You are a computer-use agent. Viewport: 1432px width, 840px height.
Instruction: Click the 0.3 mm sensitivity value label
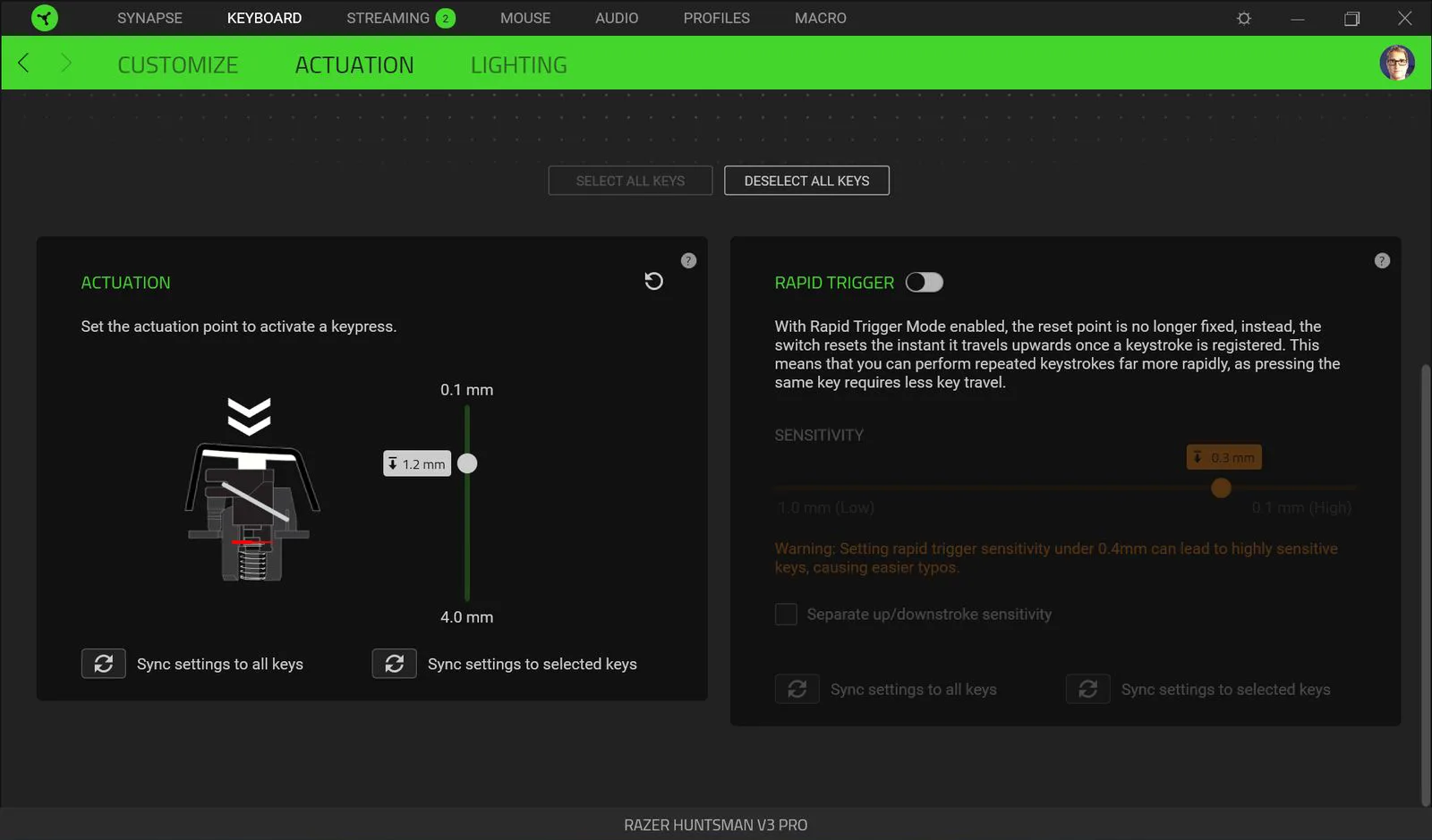coord(1224,457)
